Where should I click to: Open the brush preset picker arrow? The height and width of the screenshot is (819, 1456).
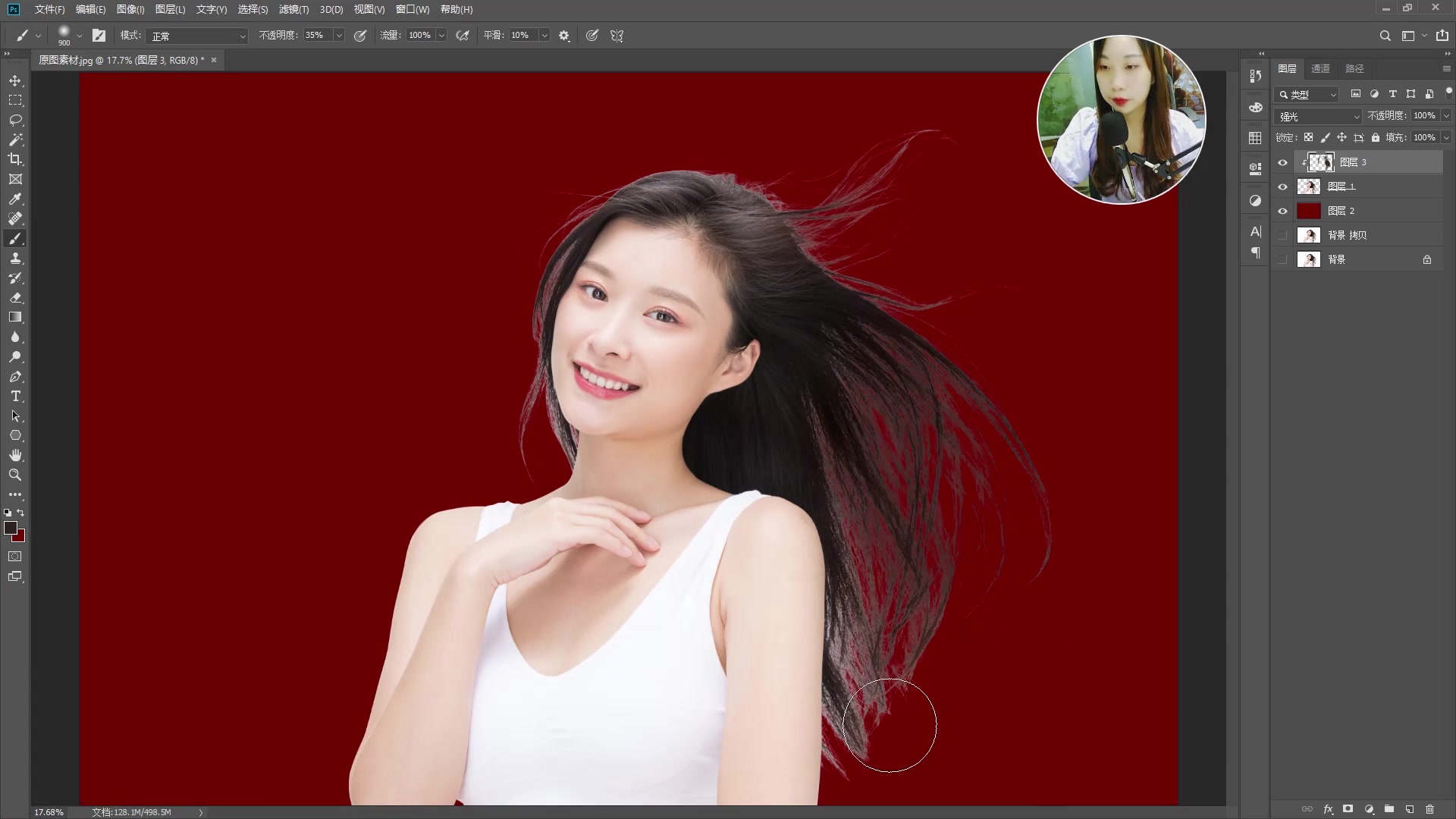point(79,36)
